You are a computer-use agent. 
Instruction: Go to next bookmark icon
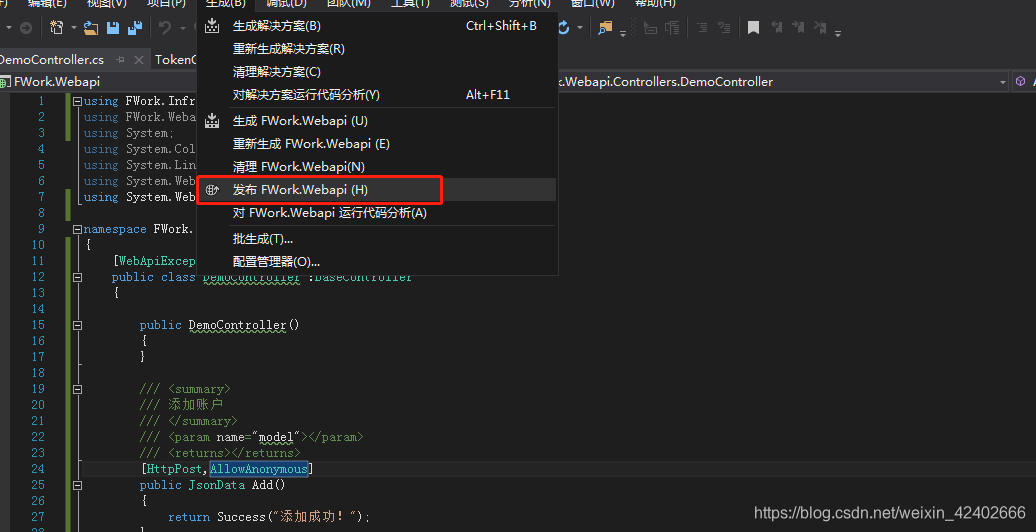coord(798,28)
